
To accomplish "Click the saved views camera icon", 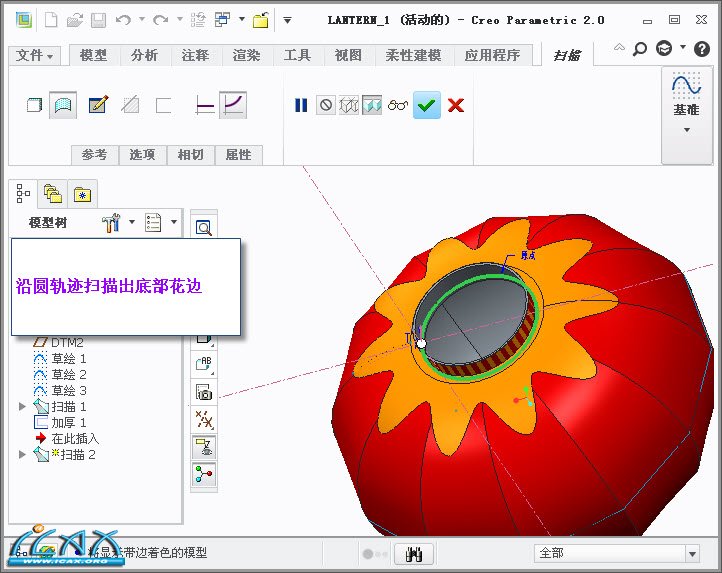I will [x=204, y=392].
